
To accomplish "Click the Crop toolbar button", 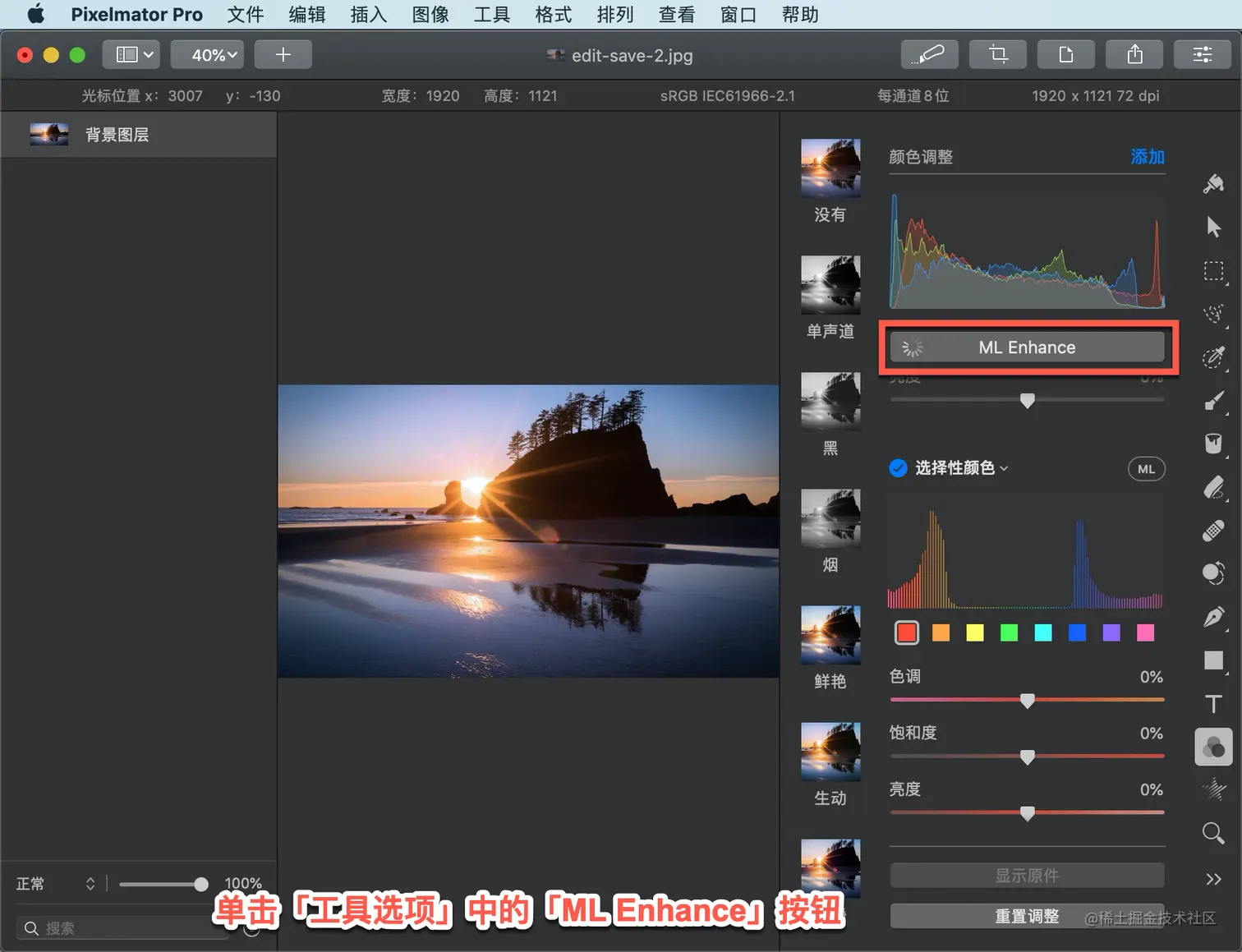I will coord(998,54).
